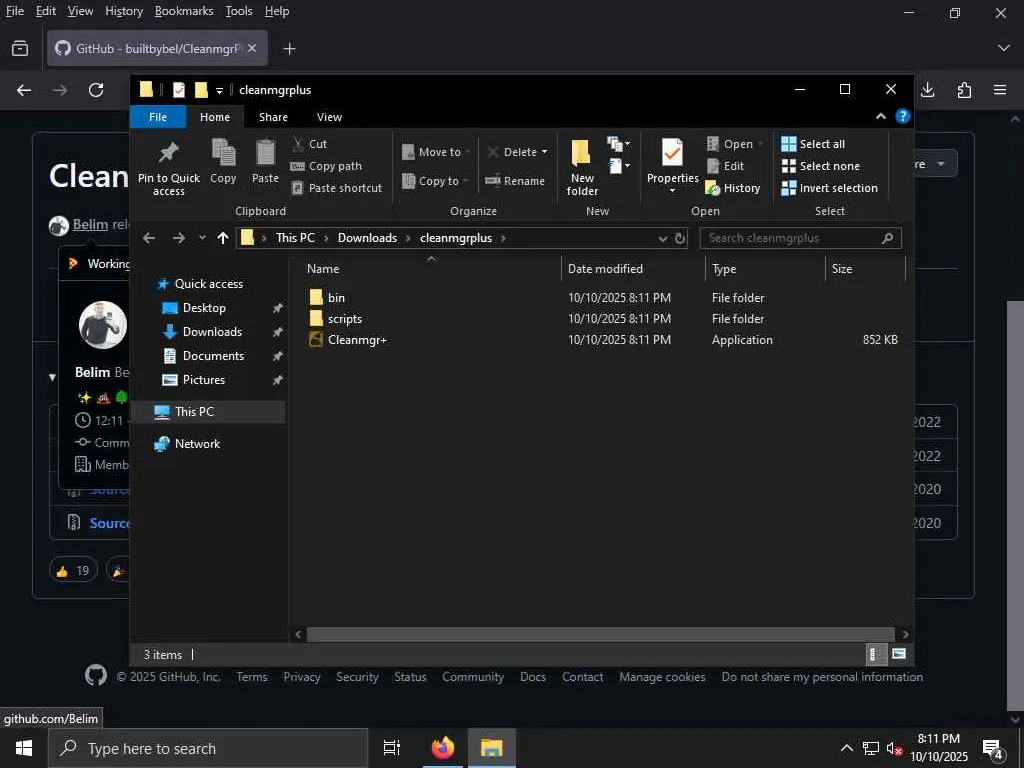Select the Cleanmgr+ application file
Screen dimensions: 1024x768
[x=357, y=340]
